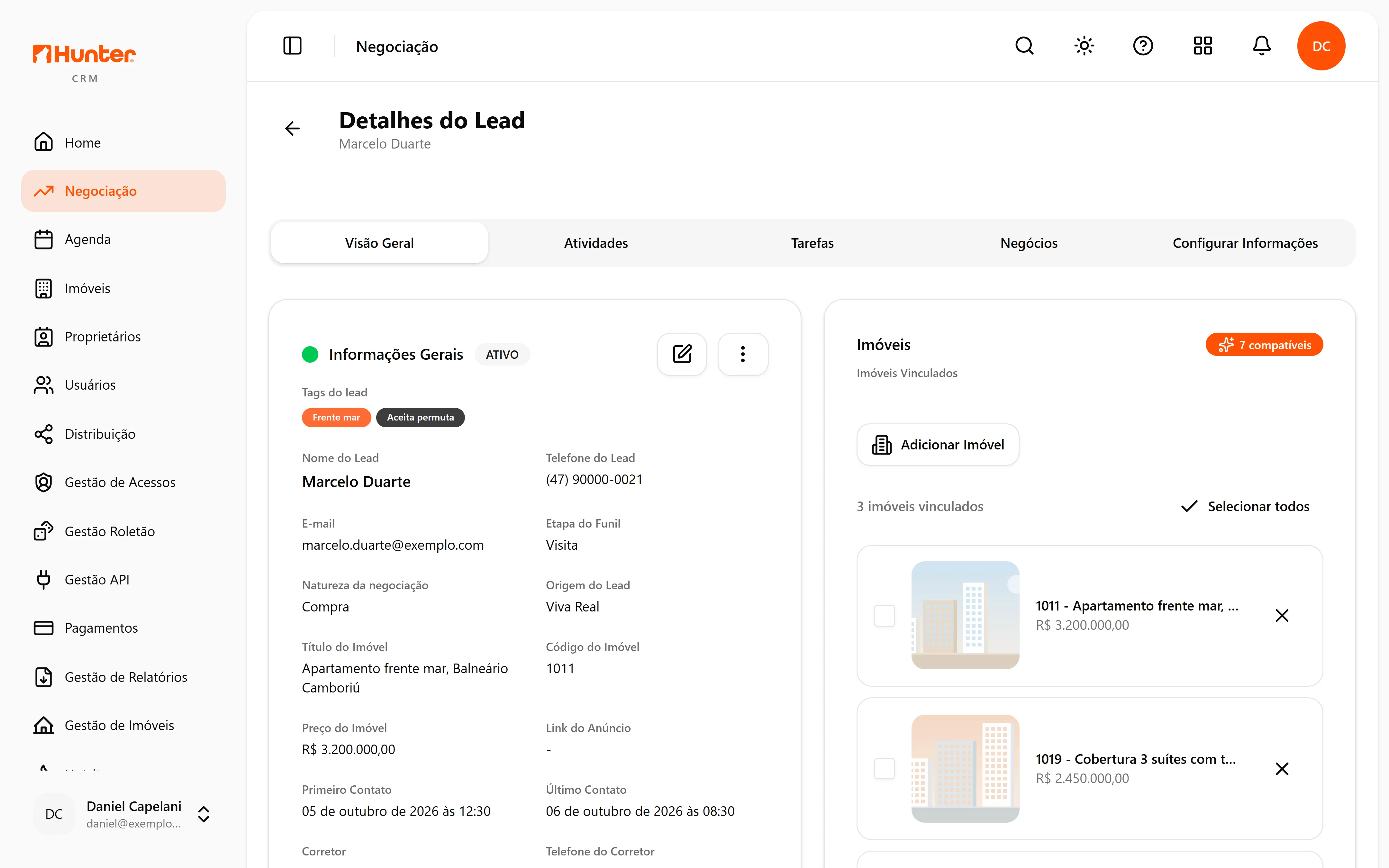Select the Negociação sidebar item
1389x868 pixels.
123,191
